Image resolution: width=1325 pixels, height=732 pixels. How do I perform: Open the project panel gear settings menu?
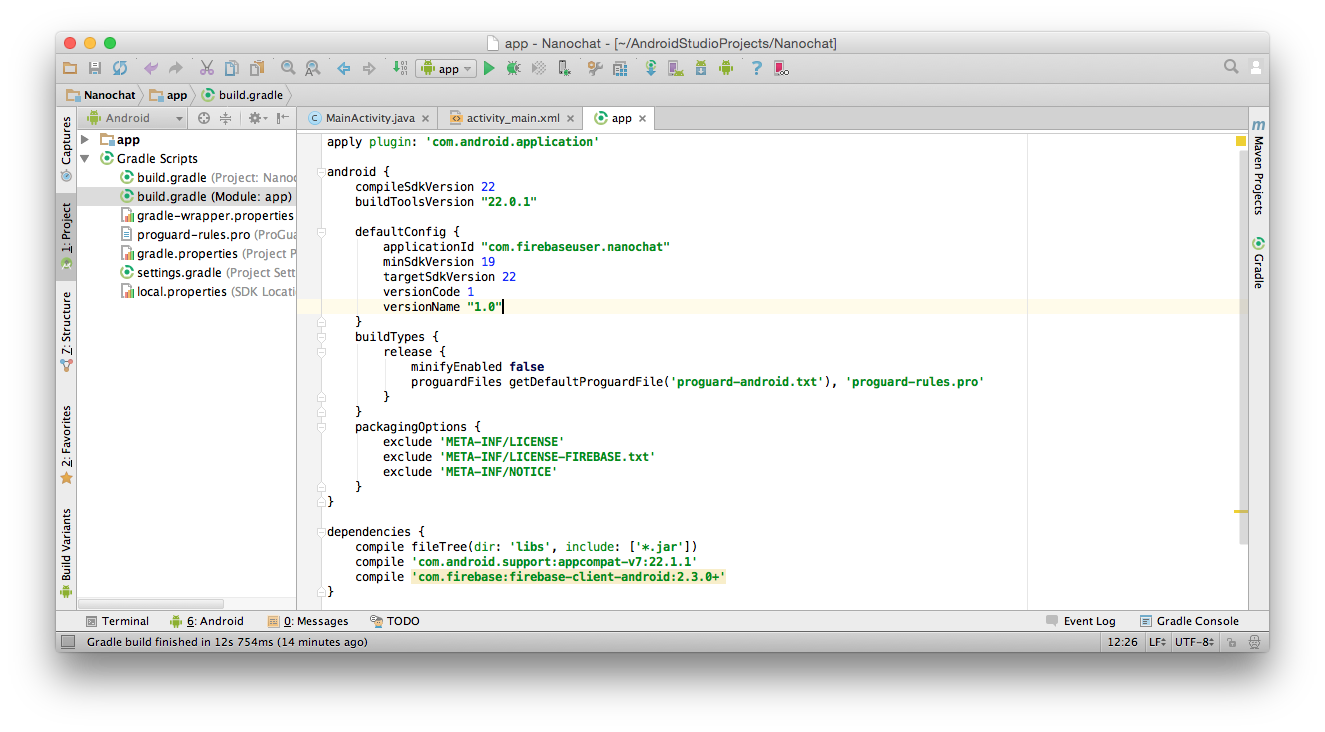(x=256, y=118)
